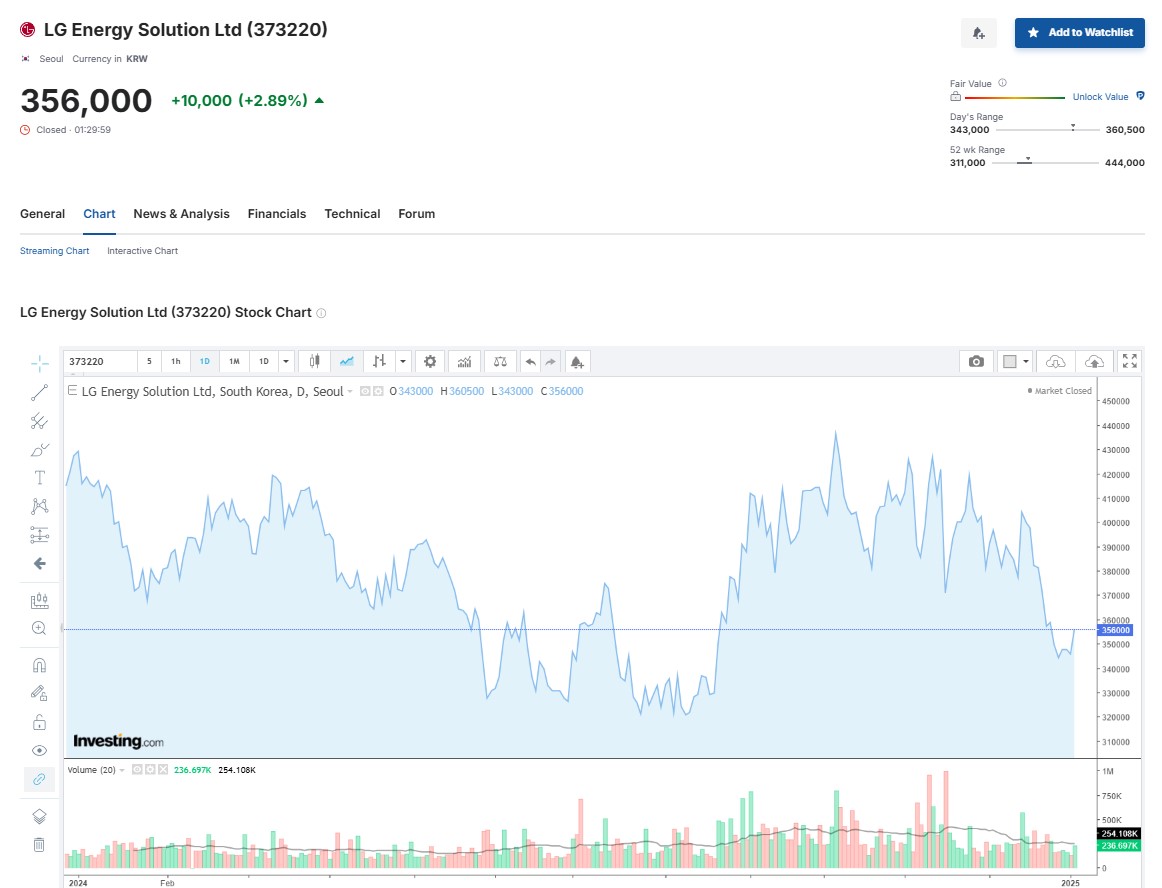Click the zoom in magnifier tool
The image size is (1162, 888).
coord(39,629)
